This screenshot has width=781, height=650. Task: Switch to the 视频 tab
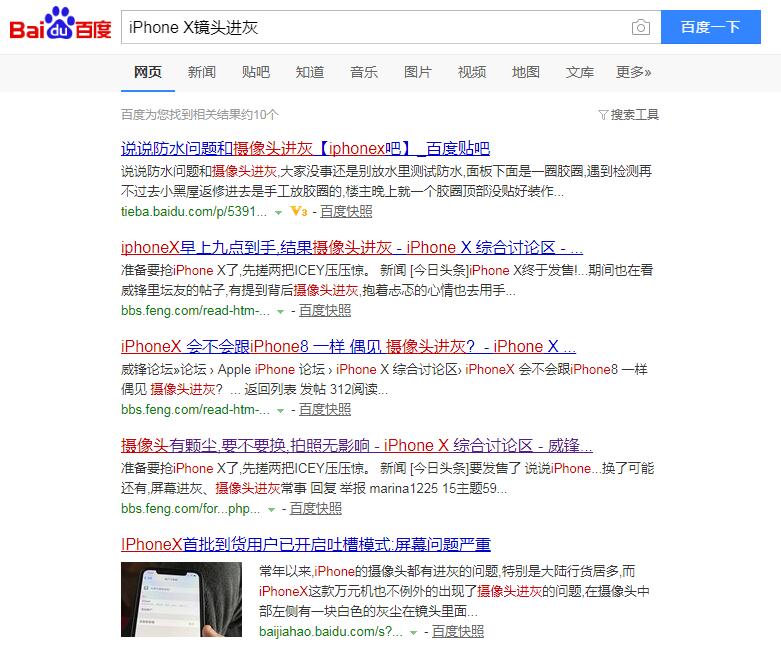[x=472, y=72]
